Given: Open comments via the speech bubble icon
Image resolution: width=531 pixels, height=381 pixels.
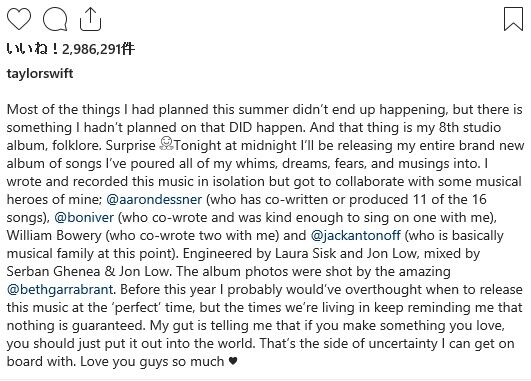Looking at the screenshot, I should tap(55, 19).
